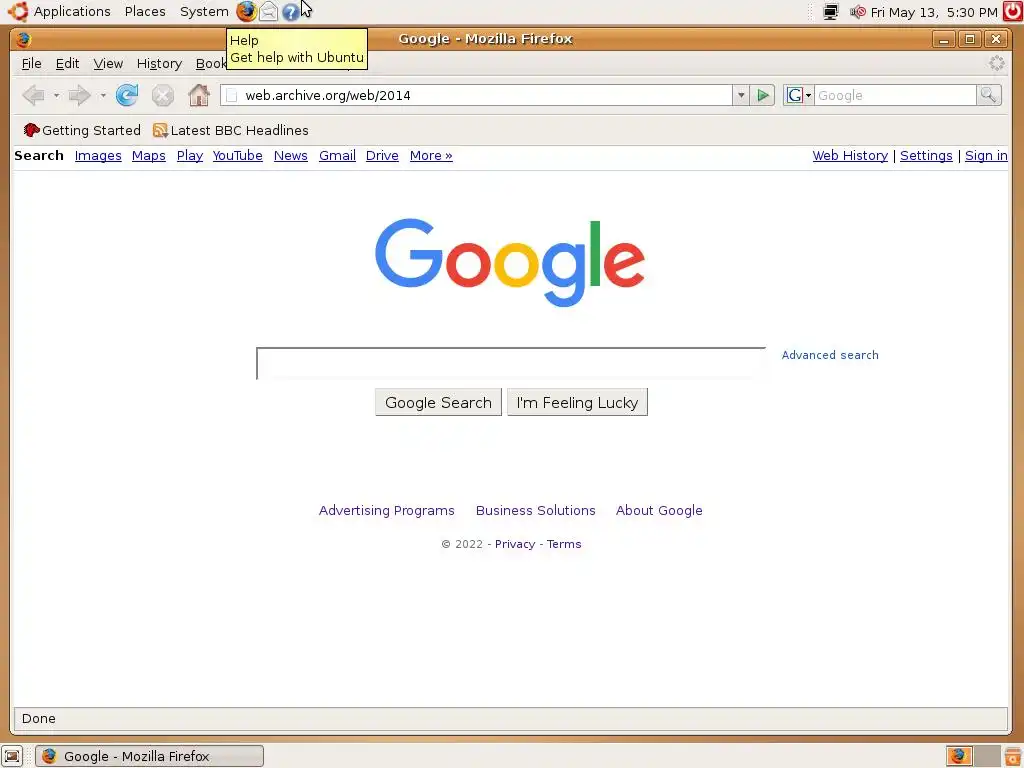The image size is (1024, 768).
Task: Click the Stop loading button
Action: point(163,96)
